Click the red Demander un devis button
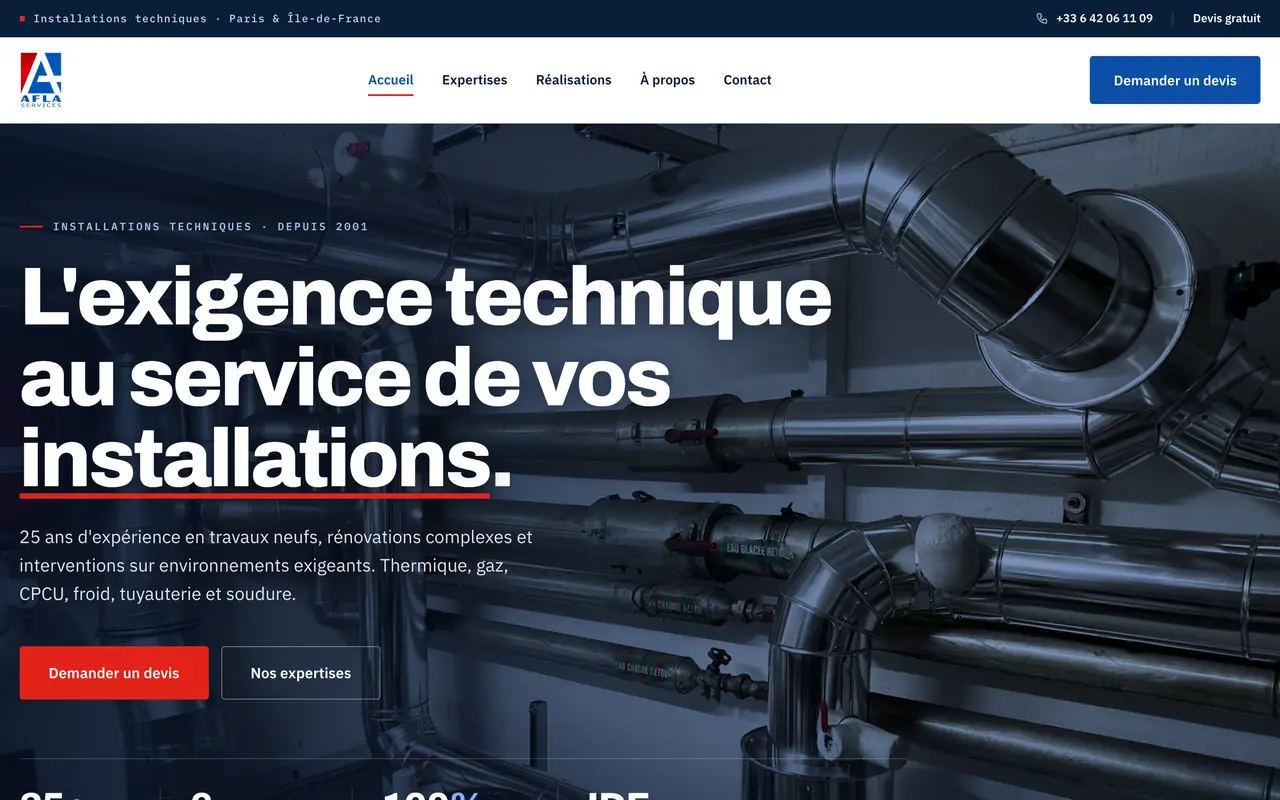This screenshot has height=800, width=1280. [114, 673]
